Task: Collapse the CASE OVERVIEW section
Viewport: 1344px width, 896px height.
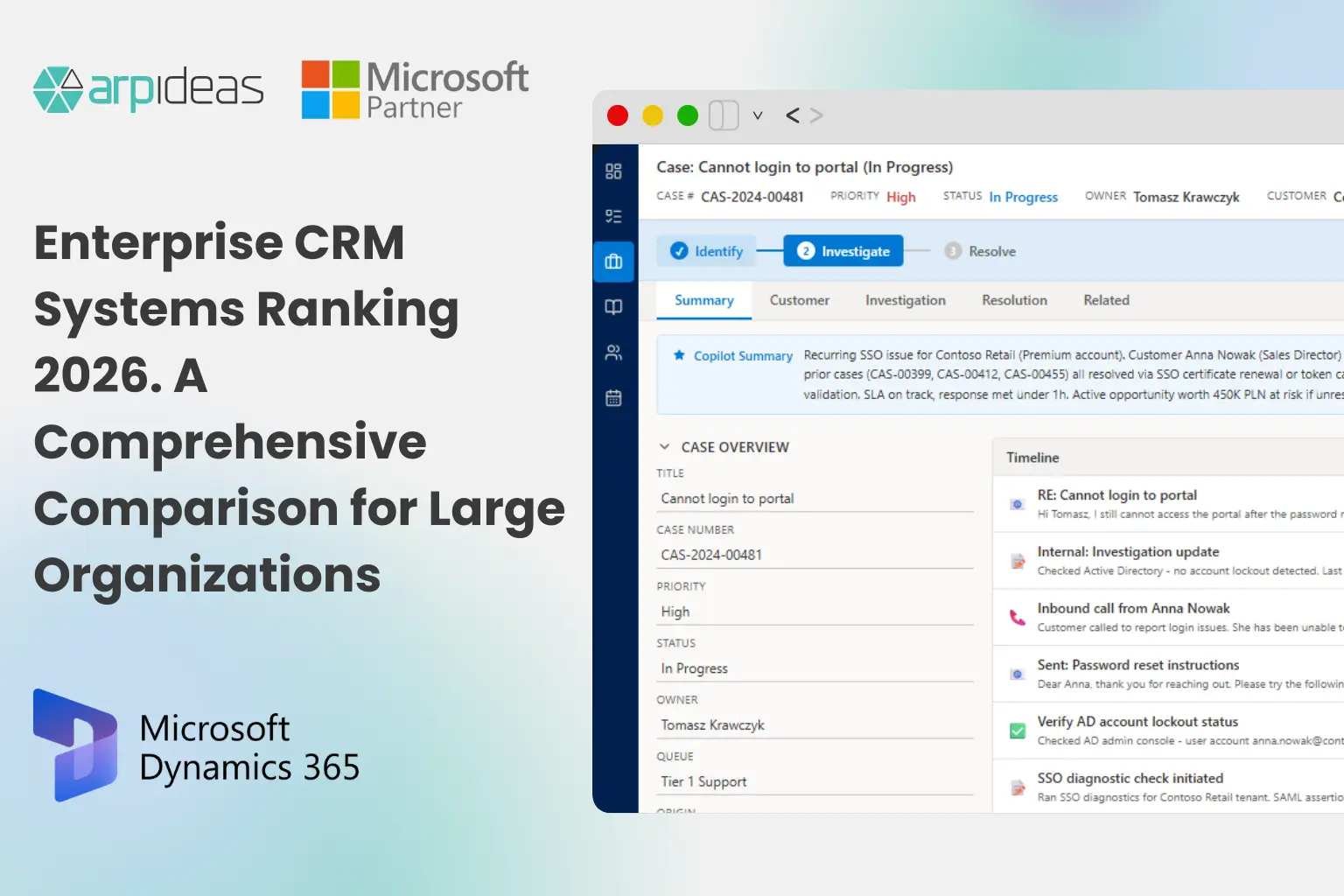Action: (x=665, y=446)
